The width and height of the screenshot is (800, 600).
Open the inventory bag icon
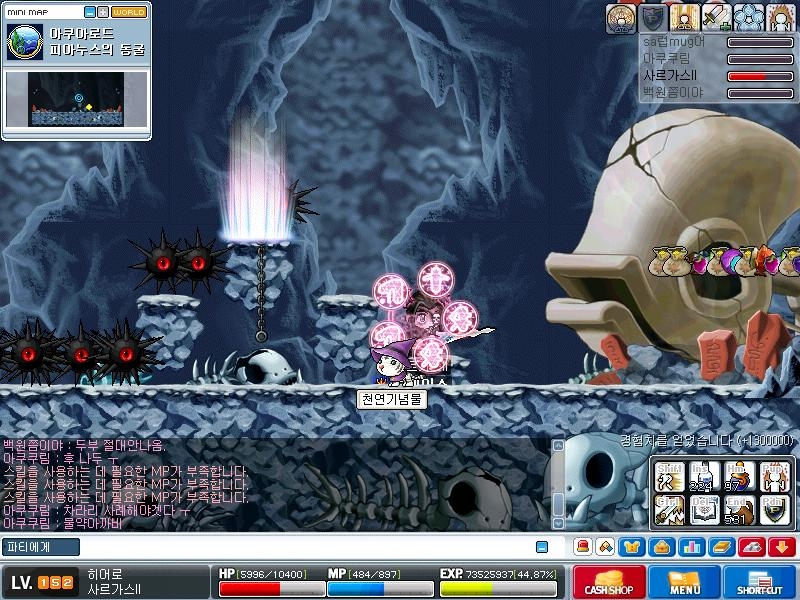662,547
